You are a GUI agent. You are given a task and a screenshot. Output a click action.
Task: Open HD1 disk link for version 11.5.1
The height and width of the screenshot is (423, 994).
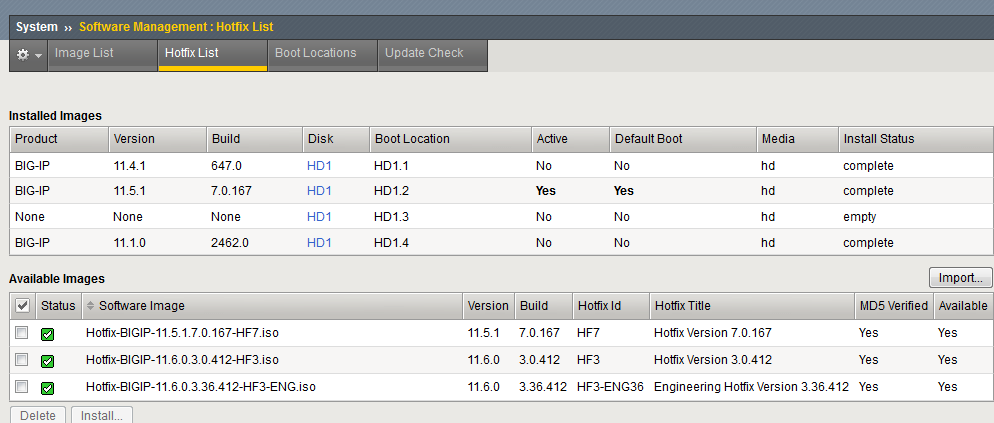[319, 191]
